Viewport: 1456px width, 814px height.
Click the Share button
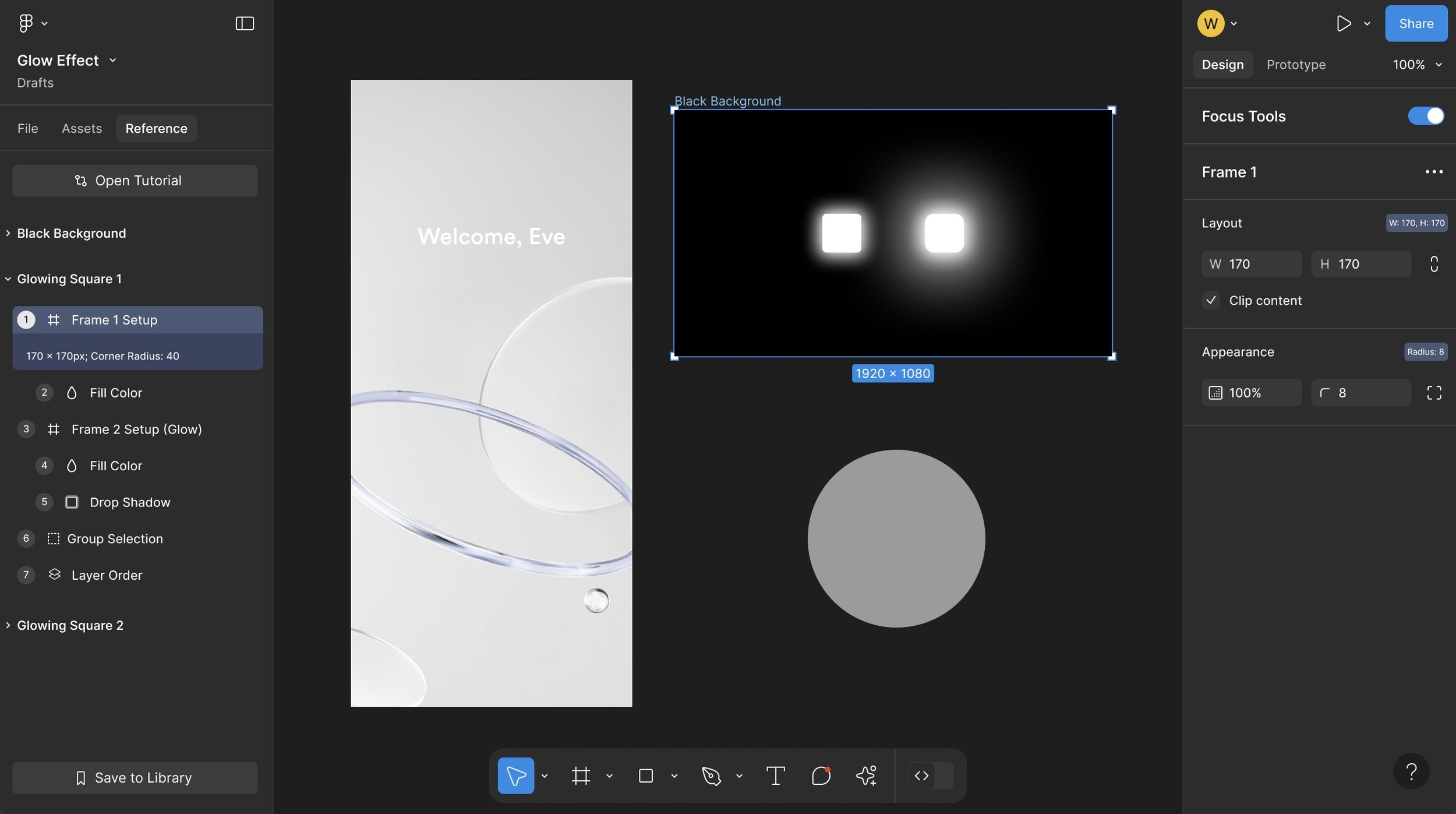coord(1416,23)
